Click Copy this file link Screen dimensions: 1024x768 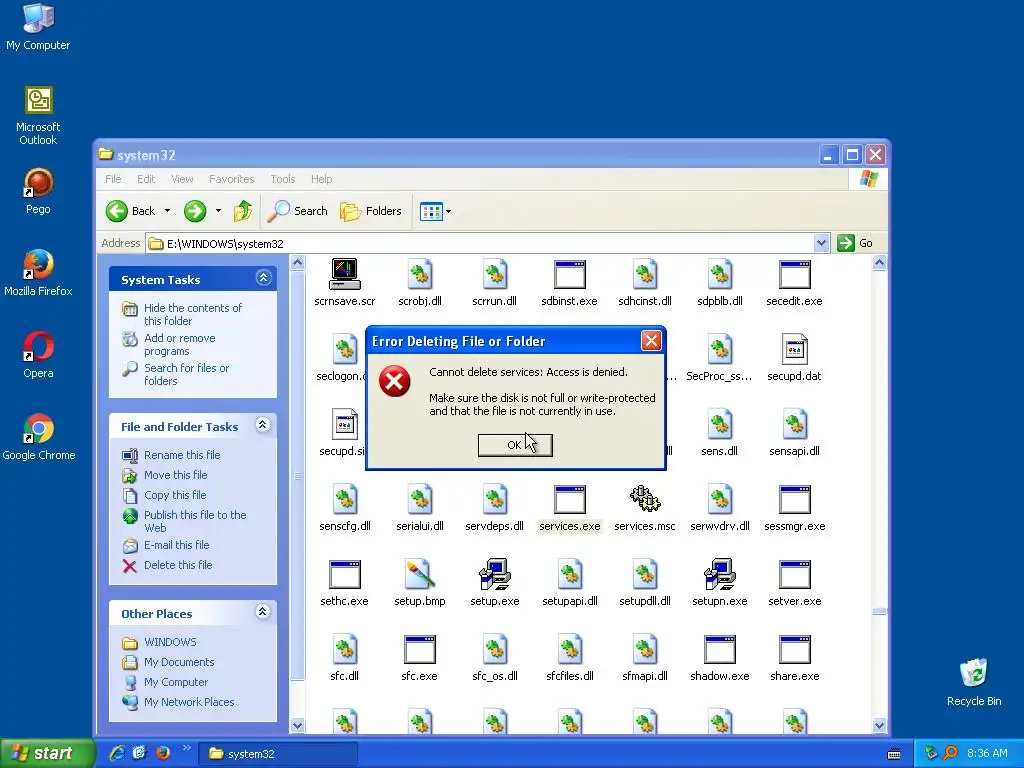pyautogui.click(x=175, y=495)
